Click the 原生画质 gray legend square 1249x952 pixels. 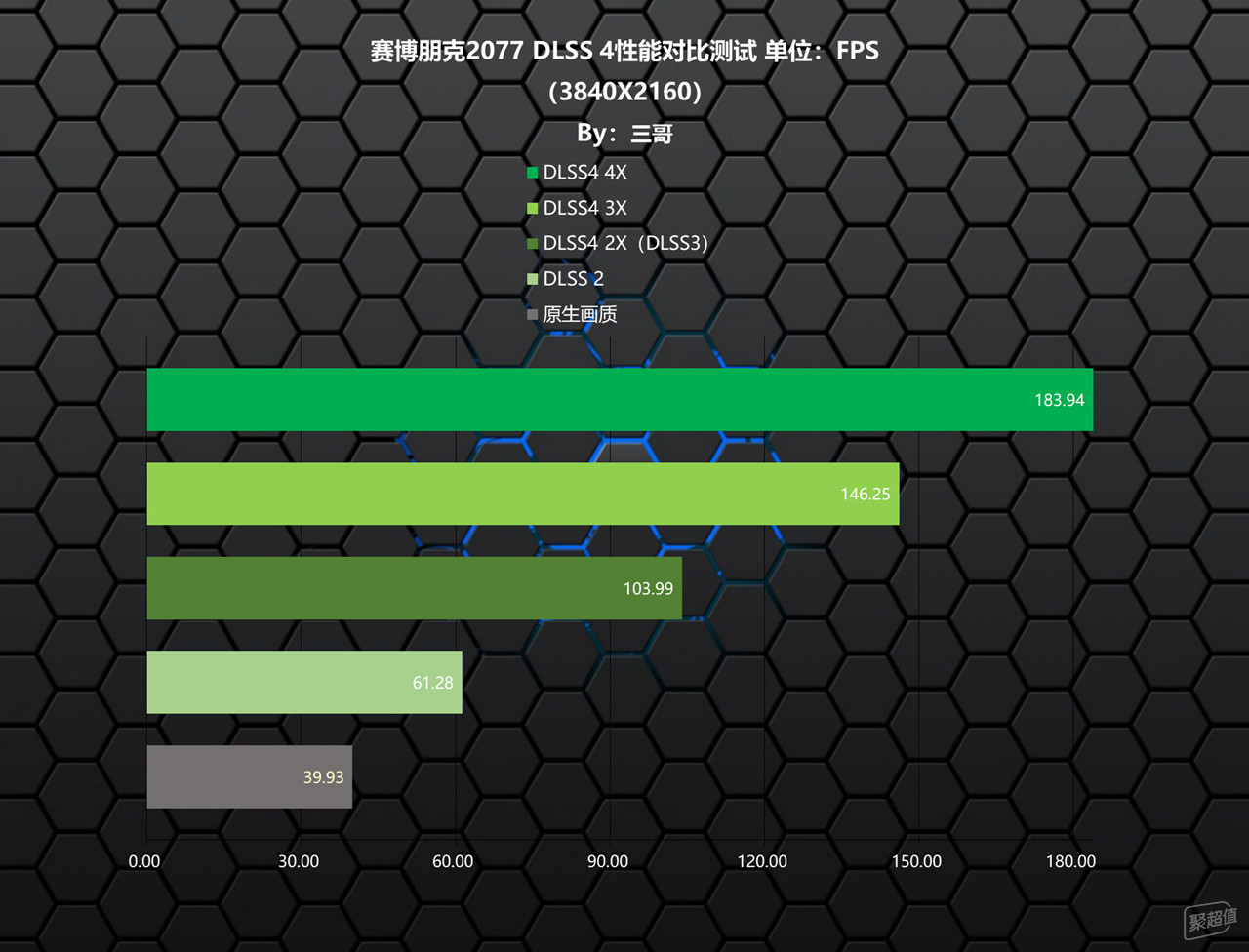(x=532, y=314)
